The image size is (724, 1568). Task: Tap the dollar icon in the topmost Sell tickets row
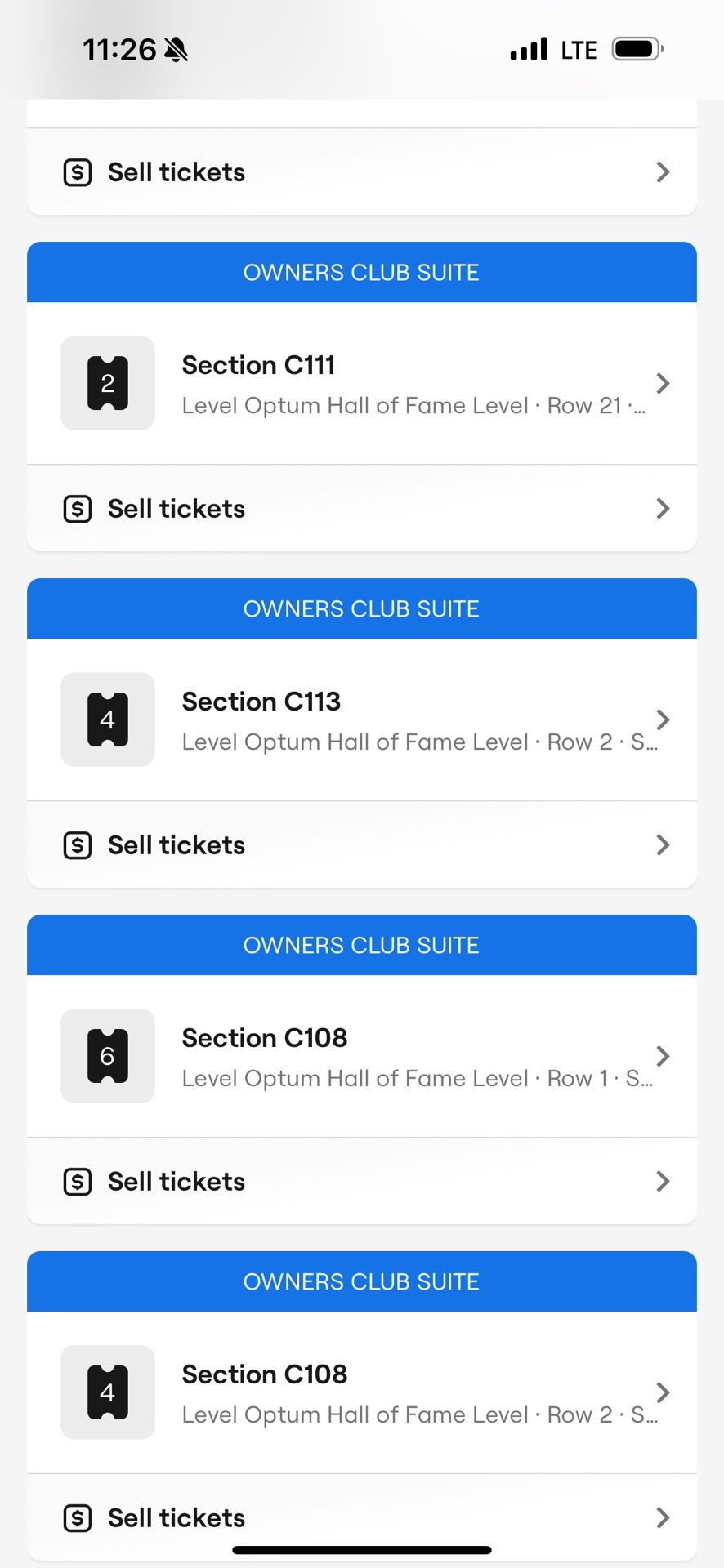point(78,172)
